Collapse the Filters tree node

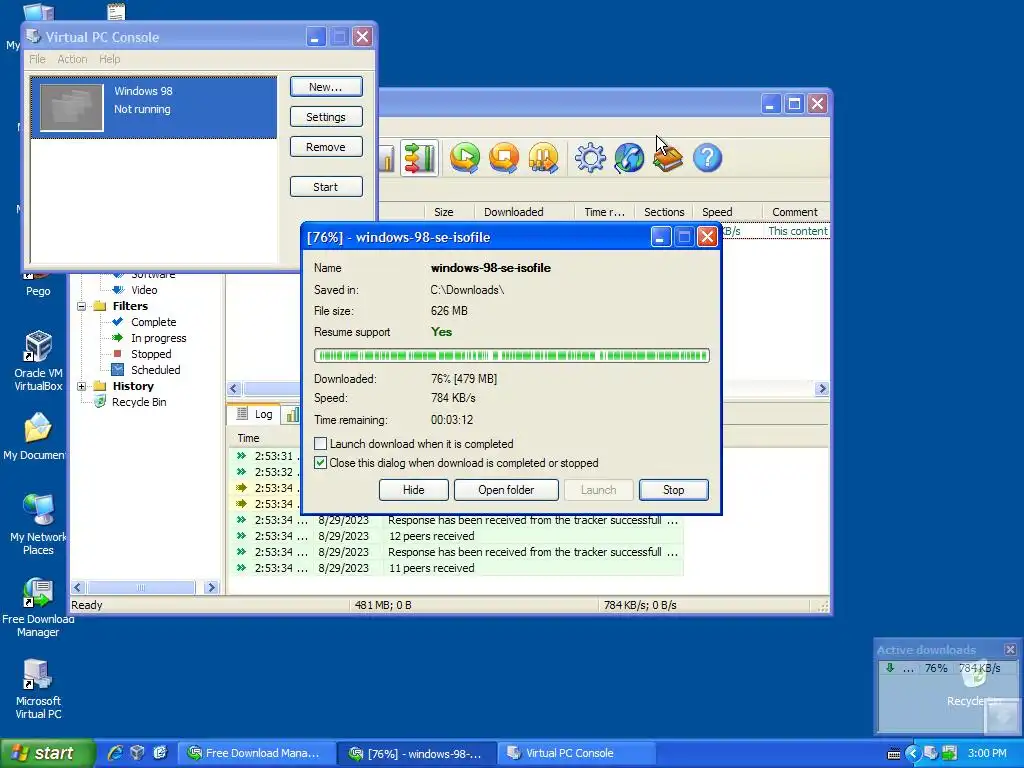pos(82,306)
